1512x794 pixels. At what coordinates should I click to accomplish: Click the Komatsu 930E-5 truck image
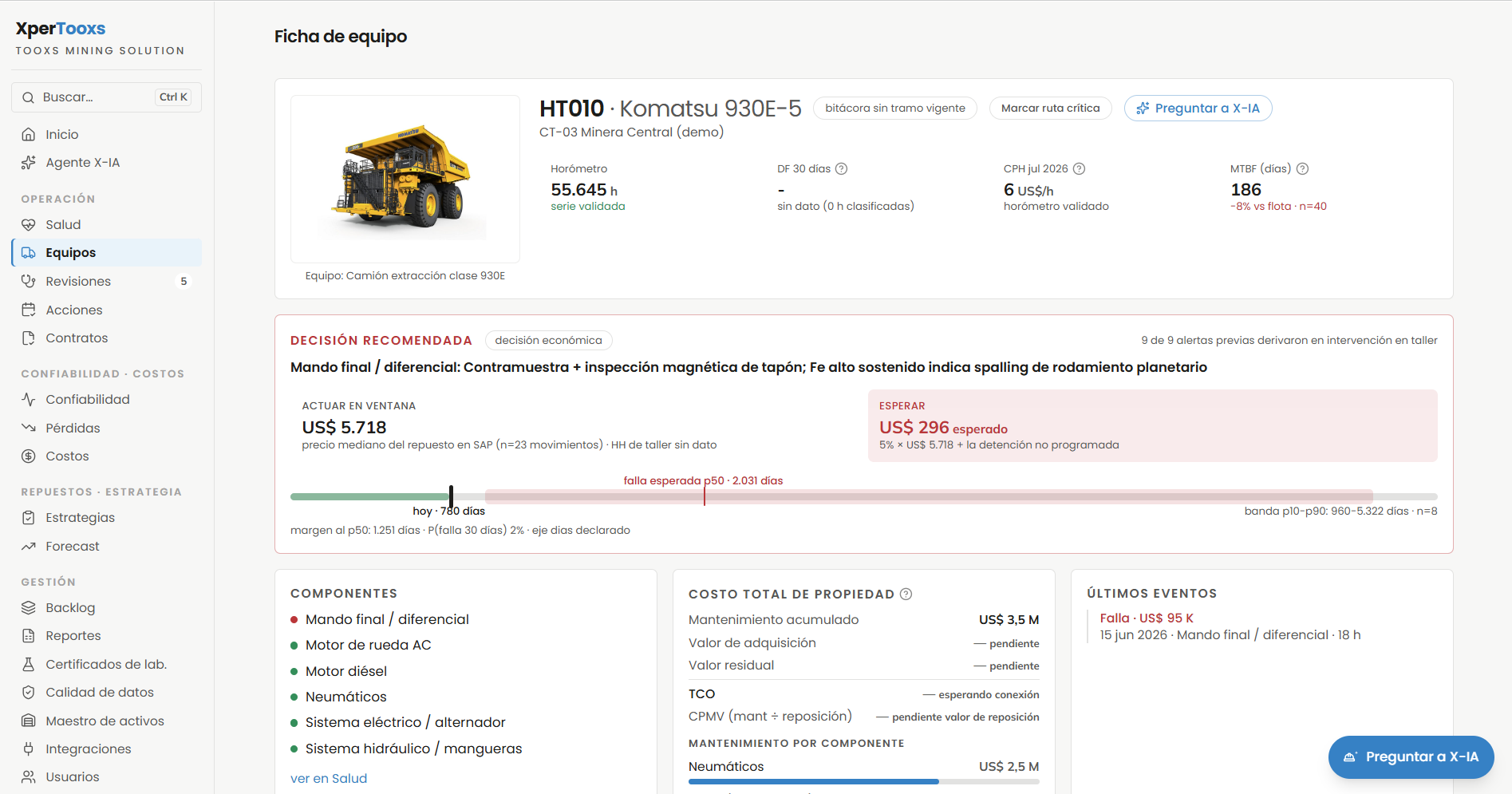405,179
